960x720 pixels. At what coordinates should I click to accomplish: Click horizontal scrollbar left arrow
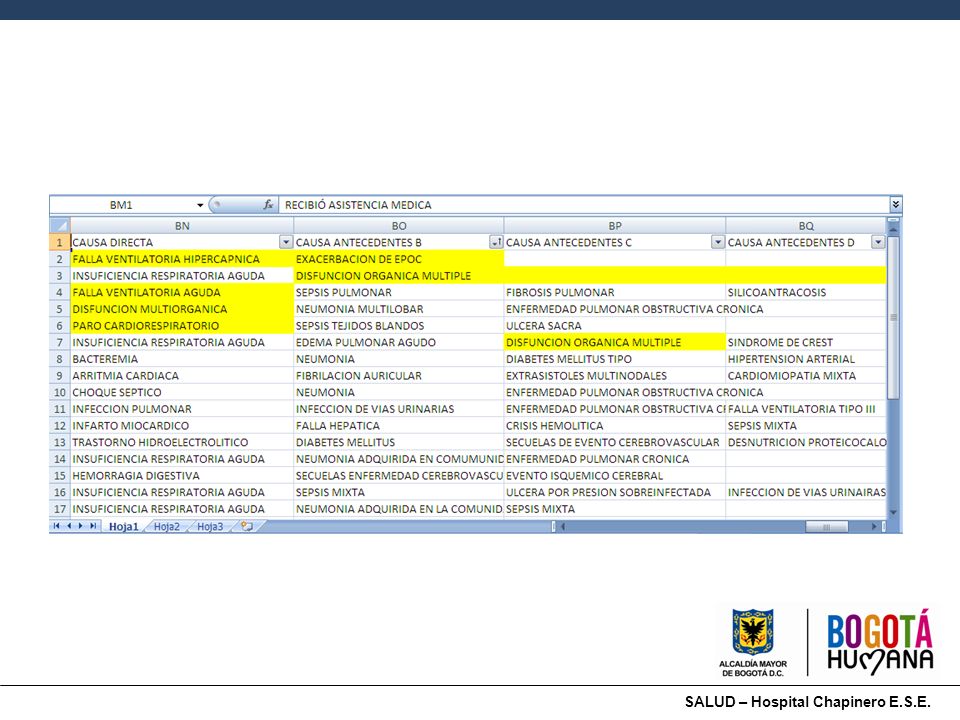[563, 526]
